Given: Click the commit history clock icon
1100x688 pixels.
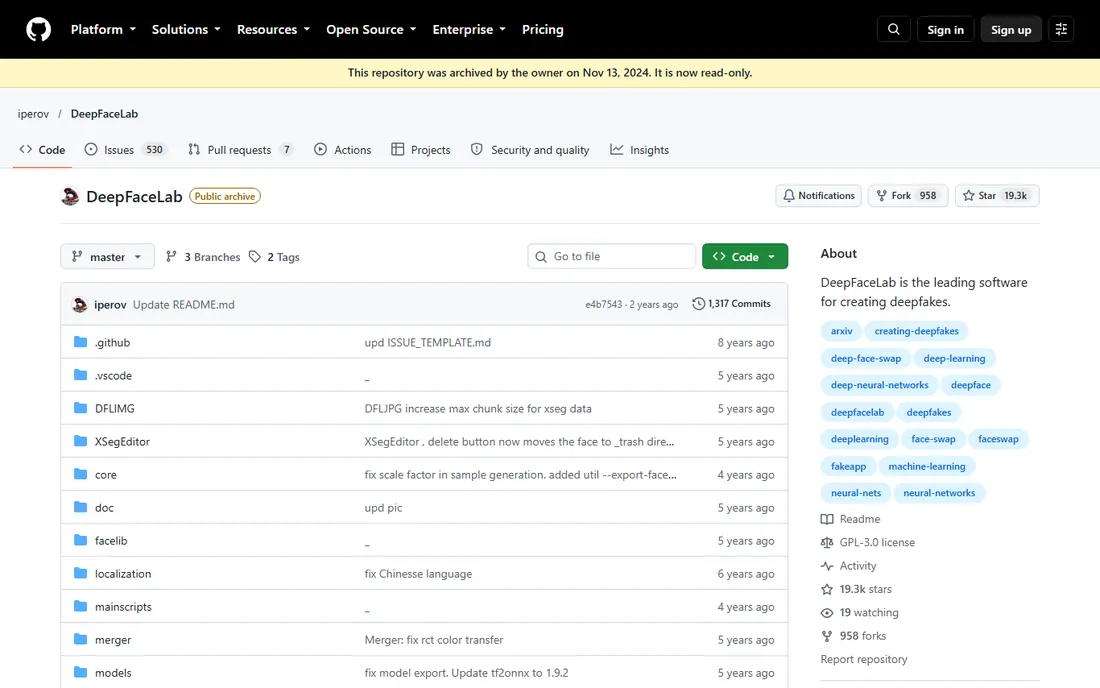Looking at the screenshot, I should point(698,304).
